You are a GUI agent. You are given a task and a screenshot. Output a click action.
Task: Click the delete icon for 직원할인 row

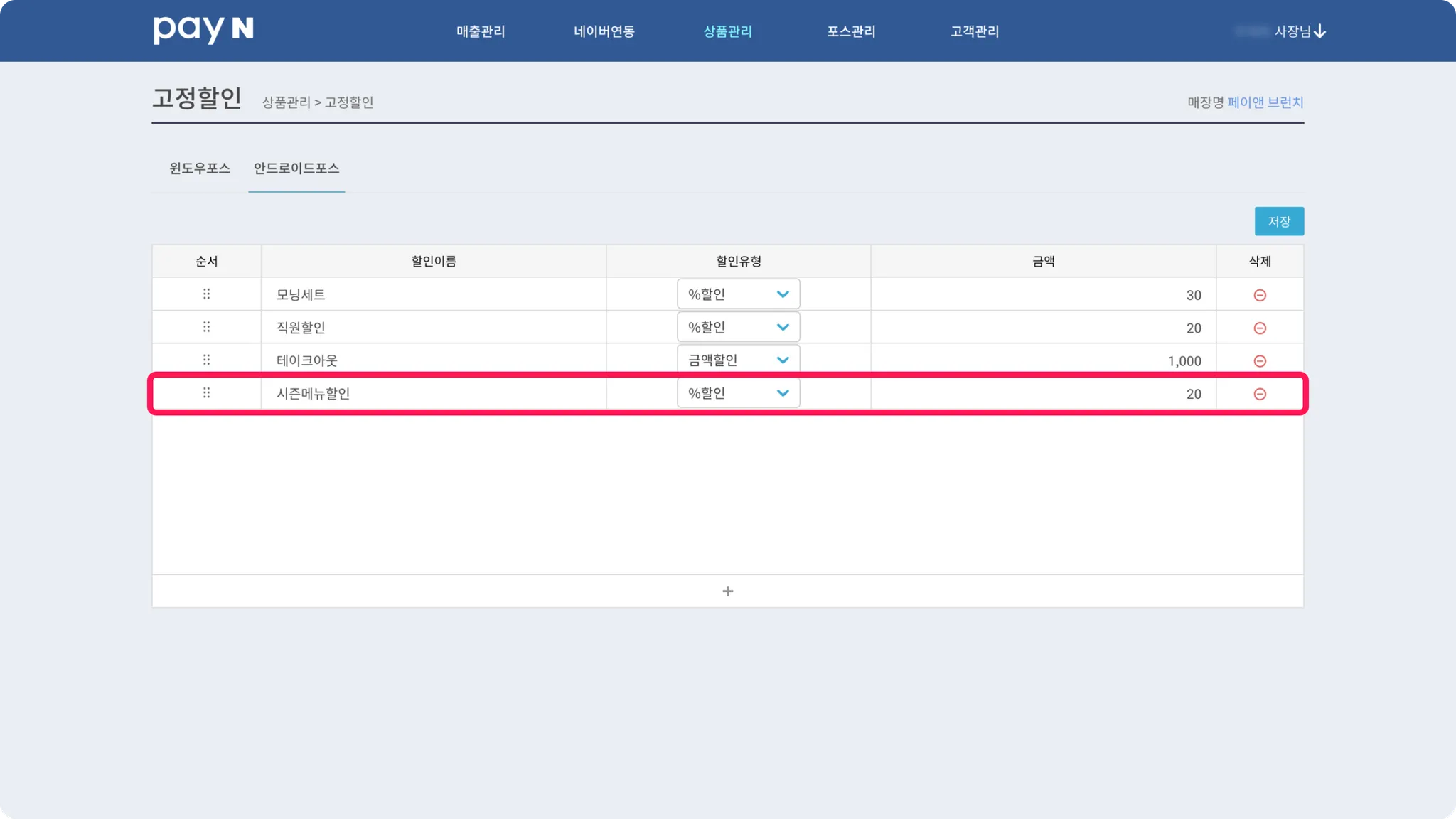(x=1259, y=328)
